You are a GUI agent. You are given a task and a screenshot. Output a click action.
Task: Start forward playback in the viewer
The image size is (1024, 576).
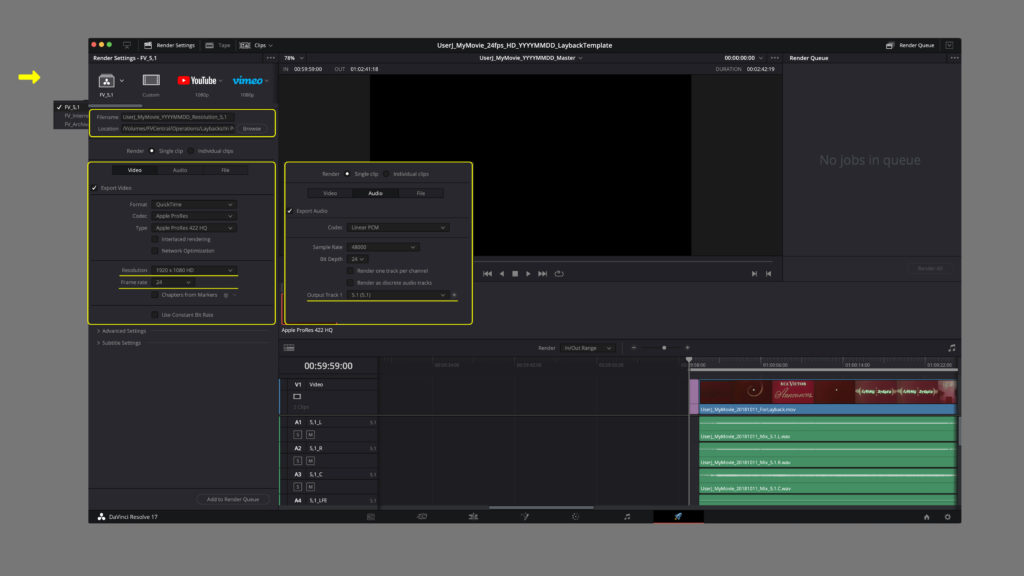[528, 274]
